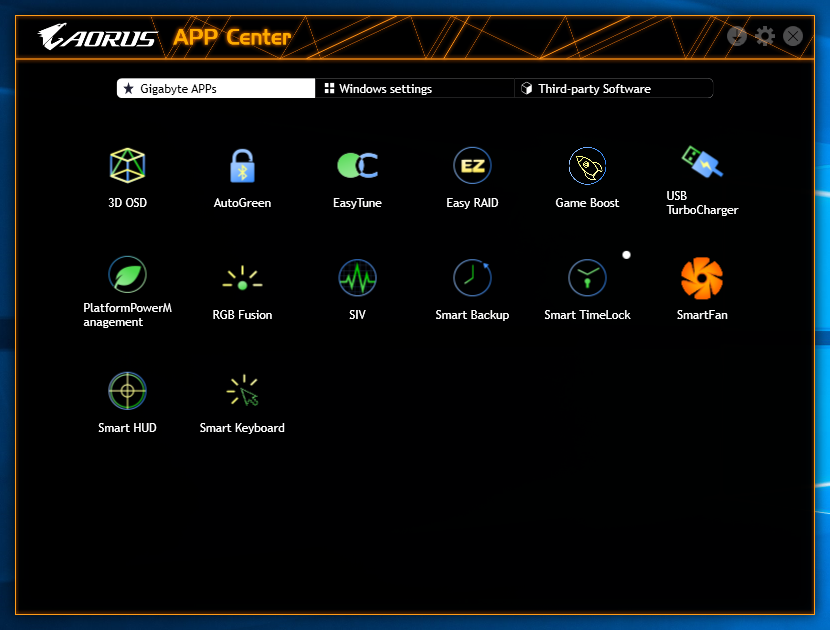This screenshot has height=630, width=830.
Task: Launch the Game Boost rocket icon
Action: tap(587, 166)
